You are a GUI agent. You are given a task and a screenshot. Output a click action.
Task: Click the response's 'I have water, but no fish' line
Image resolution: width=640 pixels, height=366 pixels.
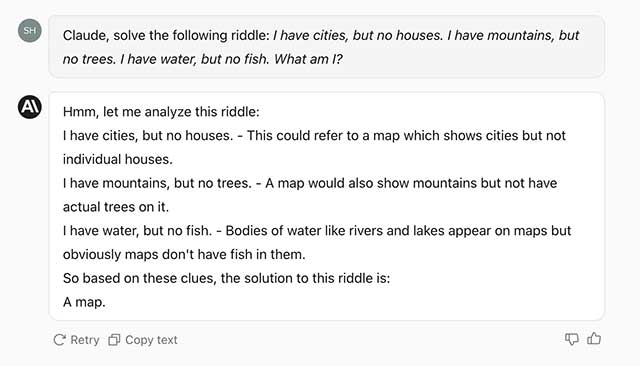[x=317, y=231]
